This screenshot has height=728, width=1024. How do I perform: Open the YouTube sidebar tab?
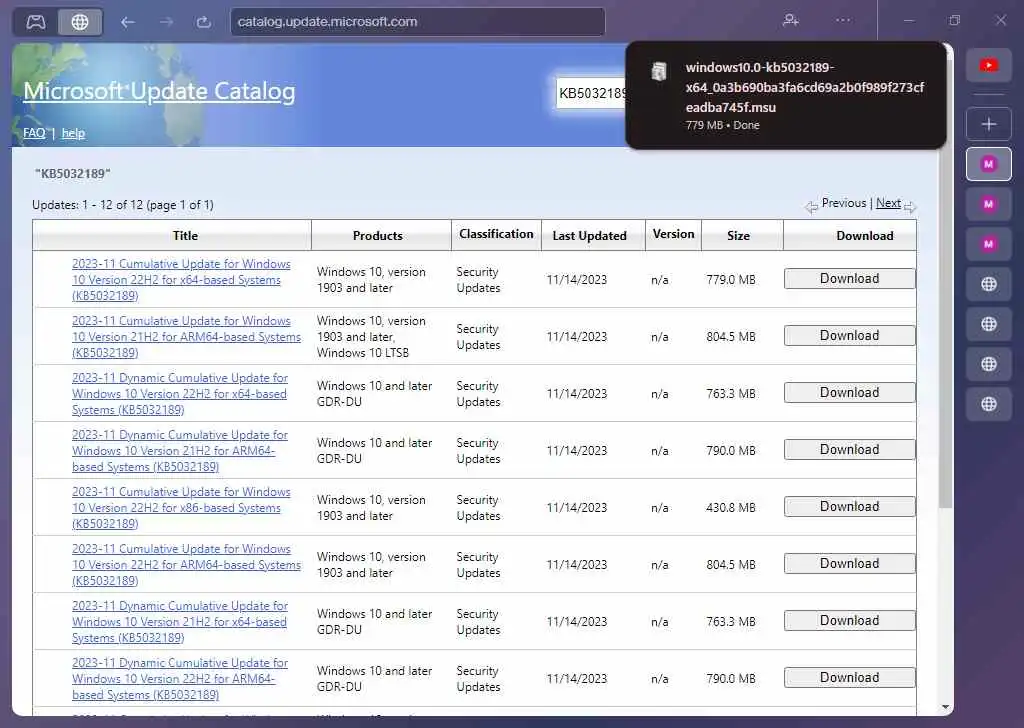click(989, 65)
